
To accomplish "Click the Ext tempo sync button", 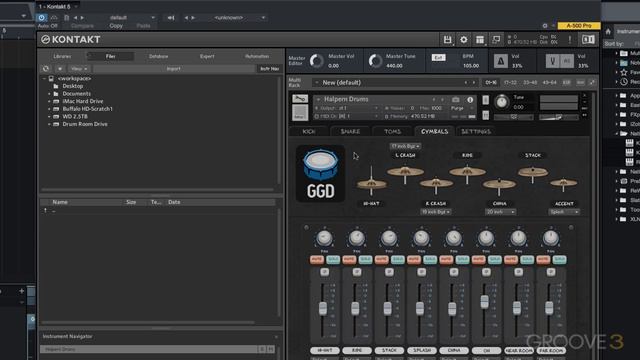I will [438, 58].
